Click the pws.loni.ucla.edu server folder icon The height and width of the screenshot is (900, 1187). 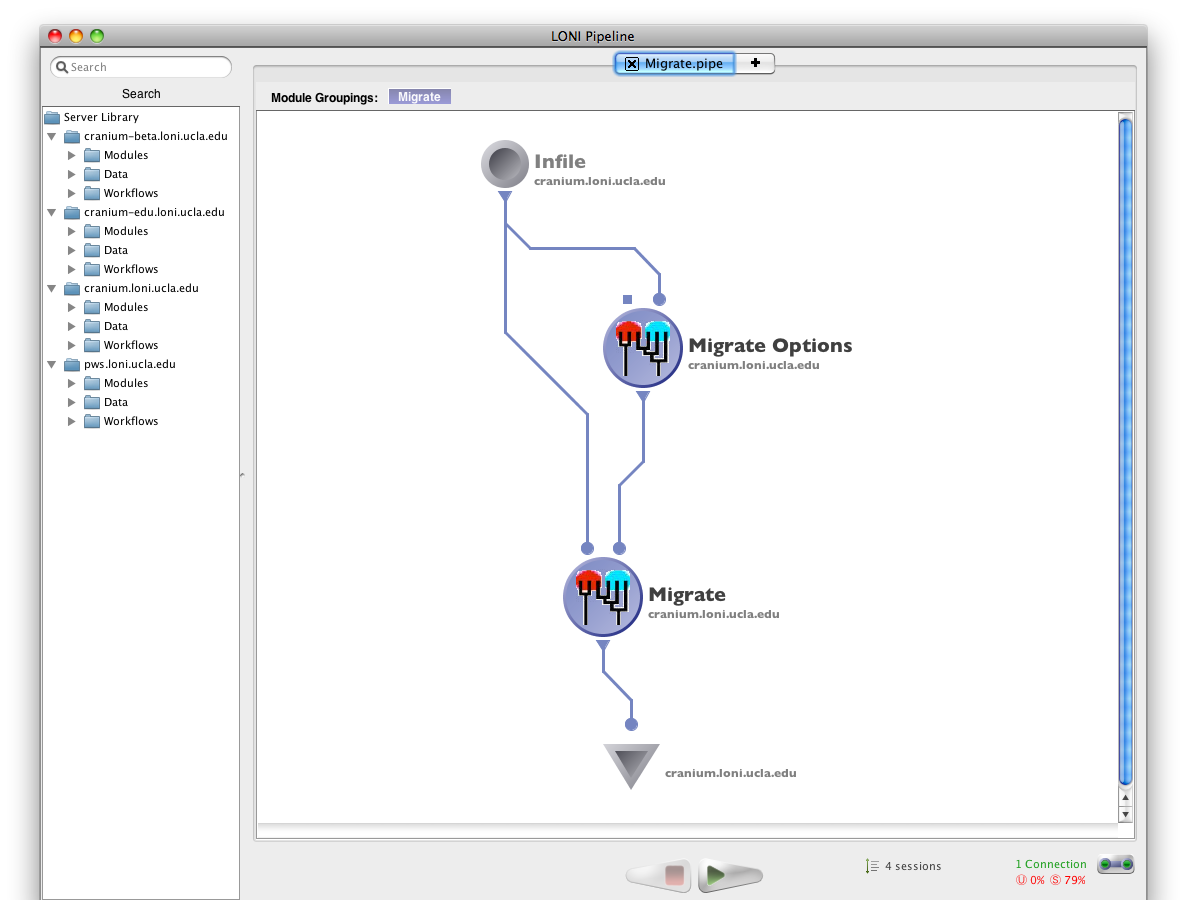click(x=72, y=364)
